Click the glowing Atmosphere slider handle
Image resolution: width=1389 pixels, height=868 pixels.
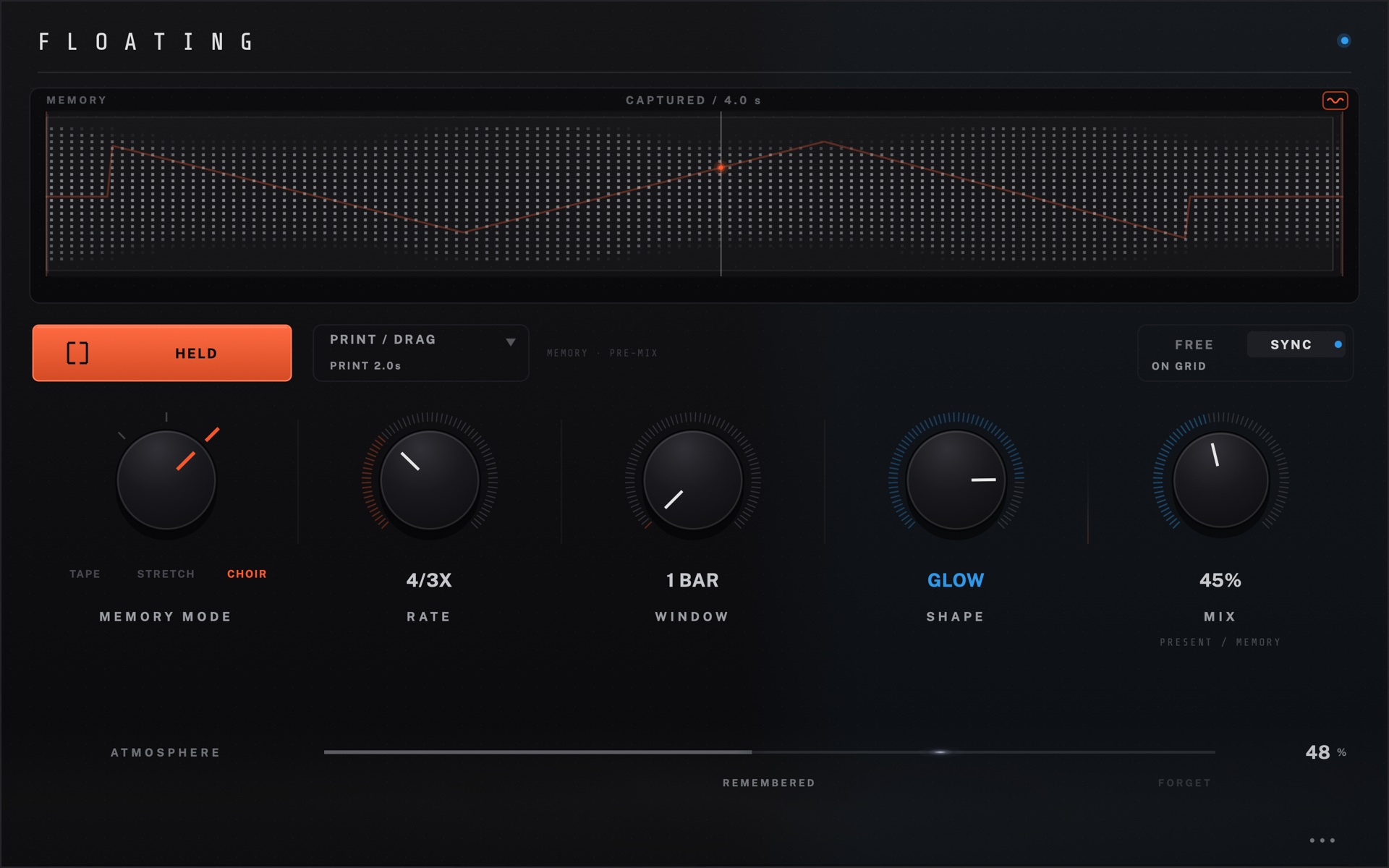940,752
